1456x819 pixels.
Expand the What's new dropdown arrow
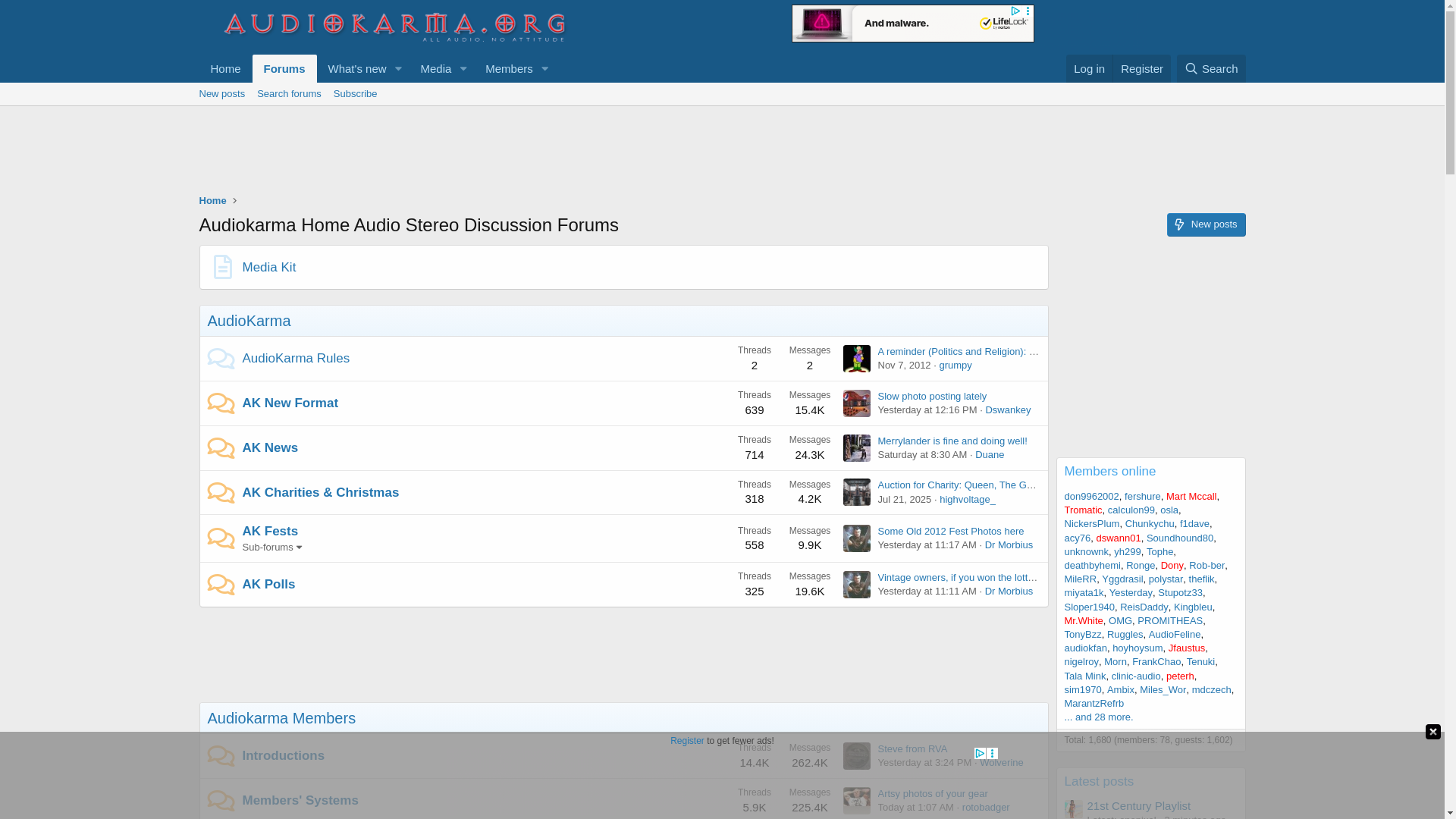click(x=398, y=69)
